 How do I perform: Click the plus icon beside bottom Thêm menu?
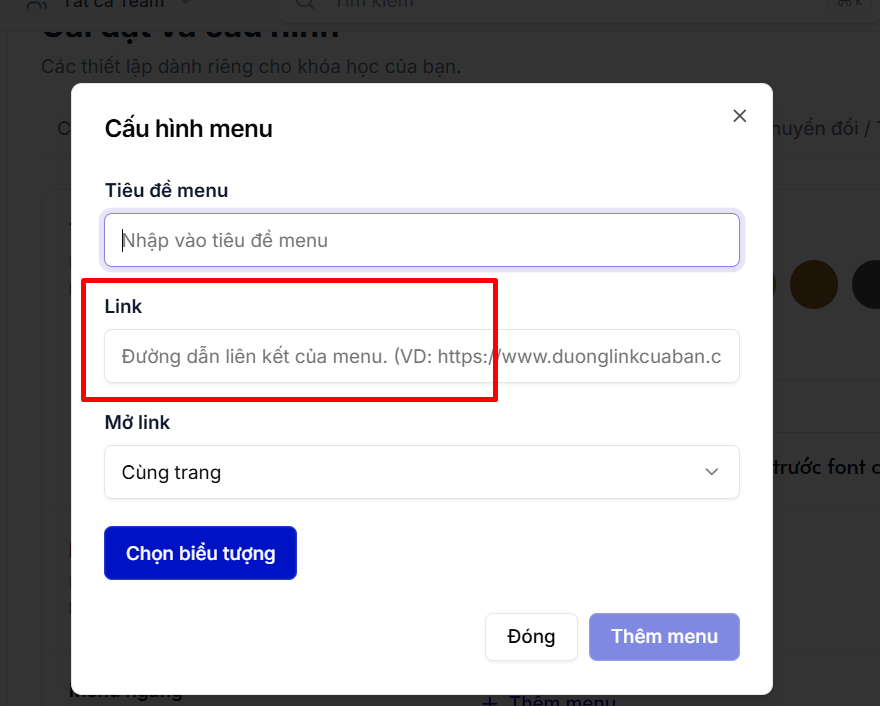[x=490, y=702]
